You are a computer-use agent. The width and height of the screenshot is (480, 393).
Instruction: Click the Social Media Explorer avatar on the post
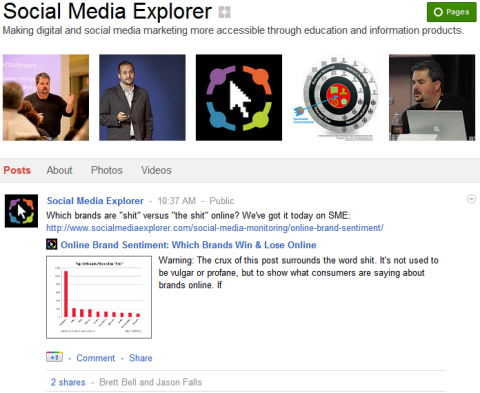coord(21,211)
